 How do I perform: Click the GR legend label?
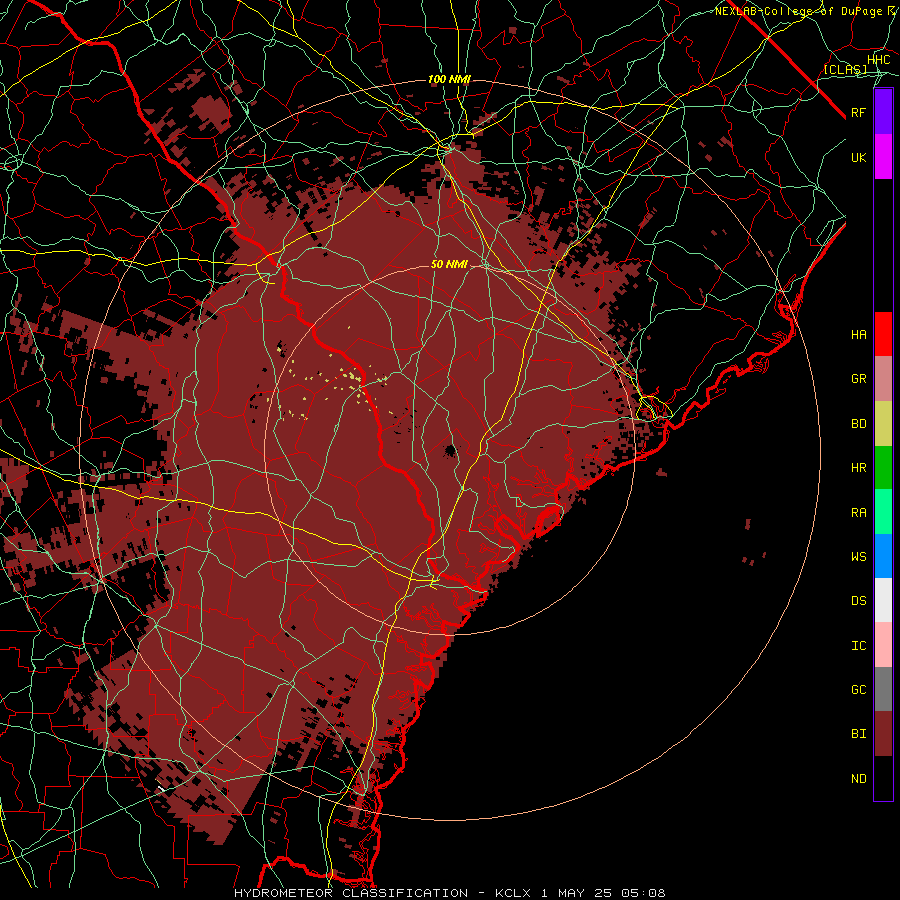click(x=858, y=379)
